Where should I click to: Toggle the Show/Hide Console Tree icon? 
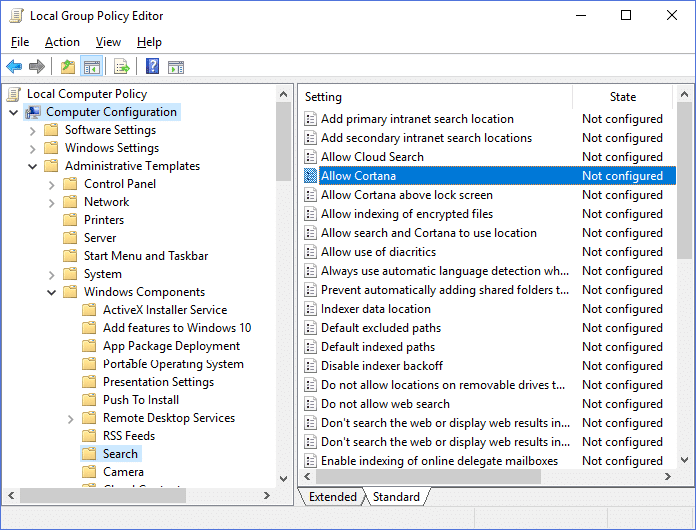coord(91,67)
